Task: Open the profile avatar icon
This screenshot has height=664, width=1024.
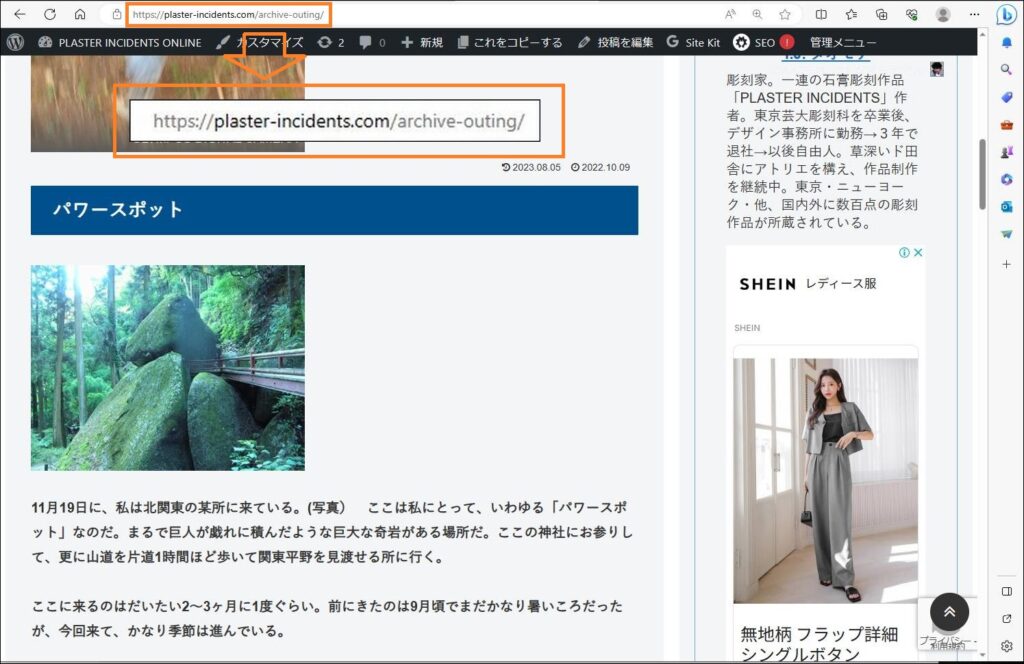Action: click(x=942, y=14)
